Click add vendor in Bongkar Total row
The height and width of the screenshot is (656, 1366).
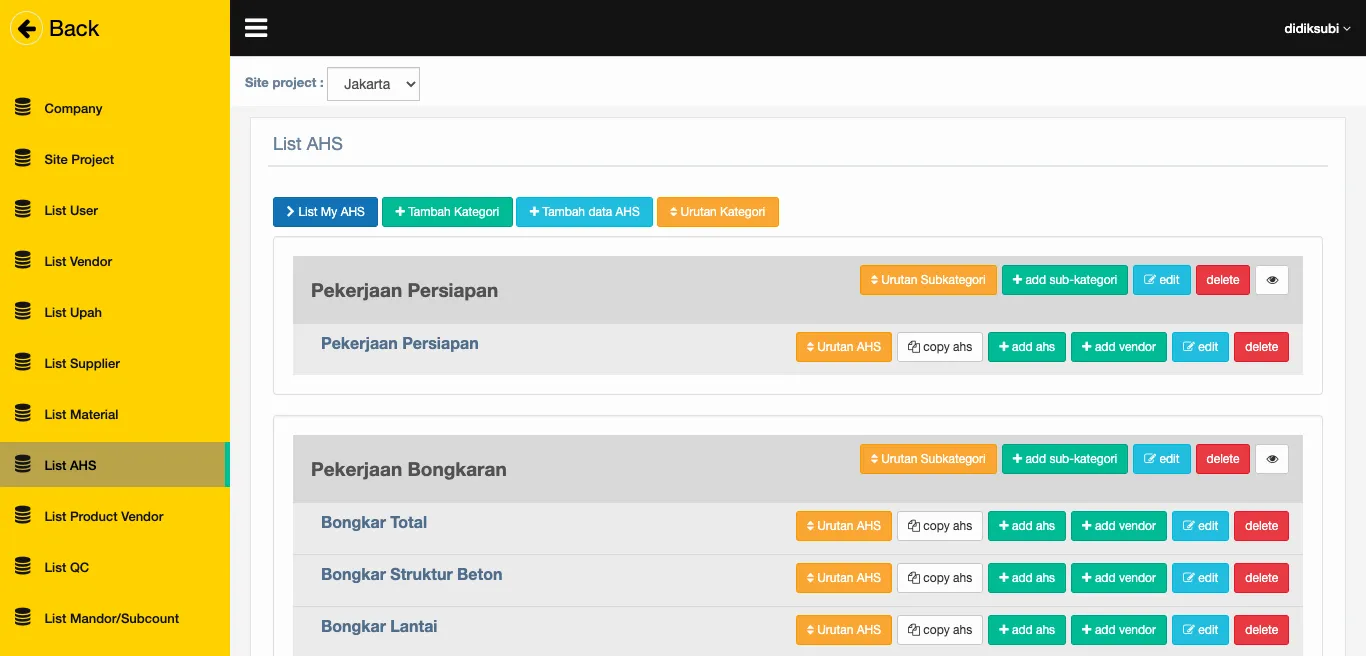pyautogui.click(x=1119, y=526)
